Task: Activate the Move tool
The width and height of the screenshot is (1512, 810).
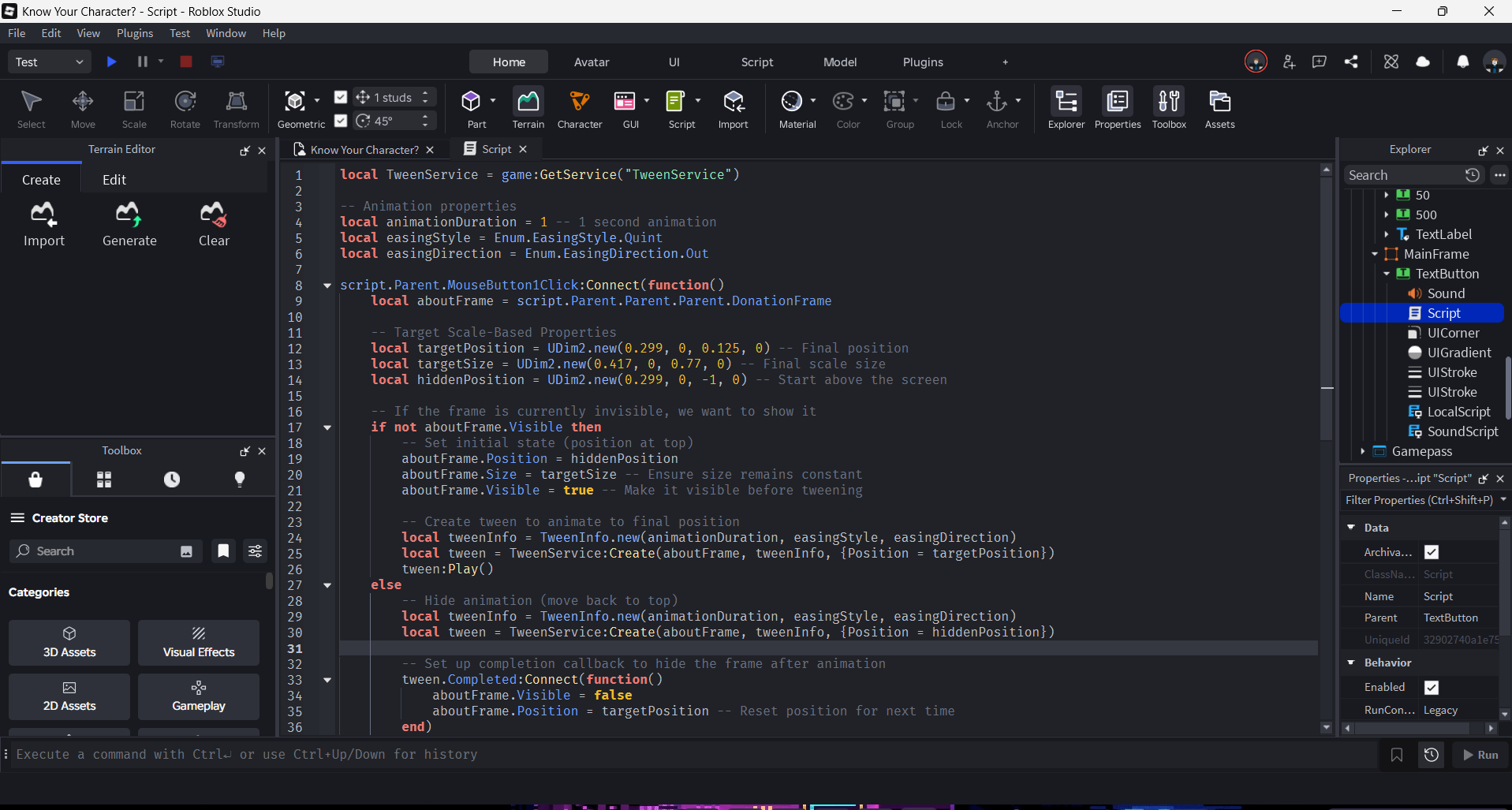Action: pos(83,109)
